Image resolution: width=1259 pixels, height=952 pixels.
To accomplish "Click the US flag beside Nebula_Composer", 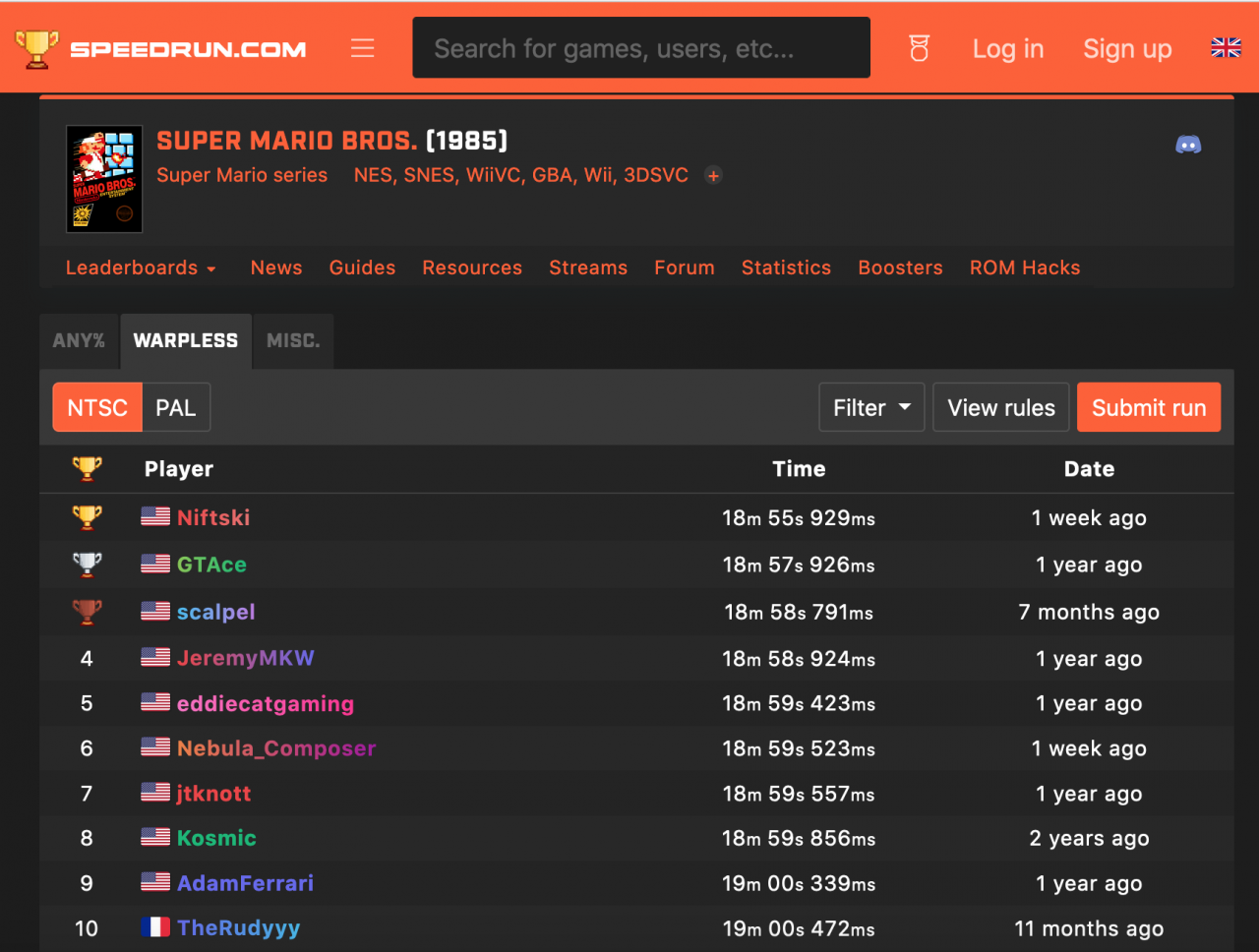I will (155, 747).
